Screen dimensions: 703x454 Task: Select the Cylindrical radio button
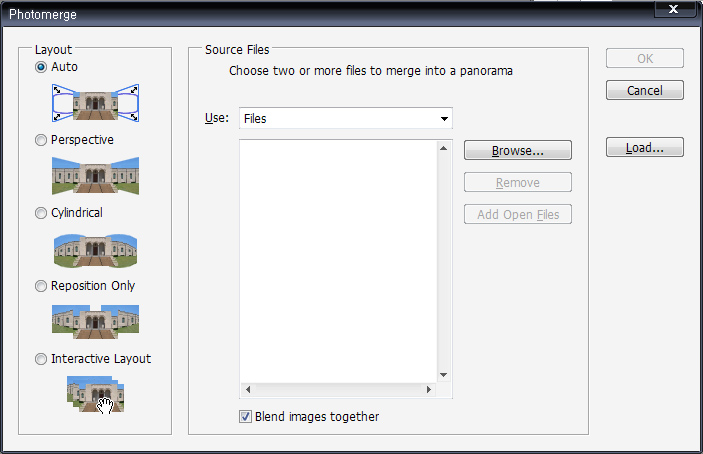tap(41, 213)
